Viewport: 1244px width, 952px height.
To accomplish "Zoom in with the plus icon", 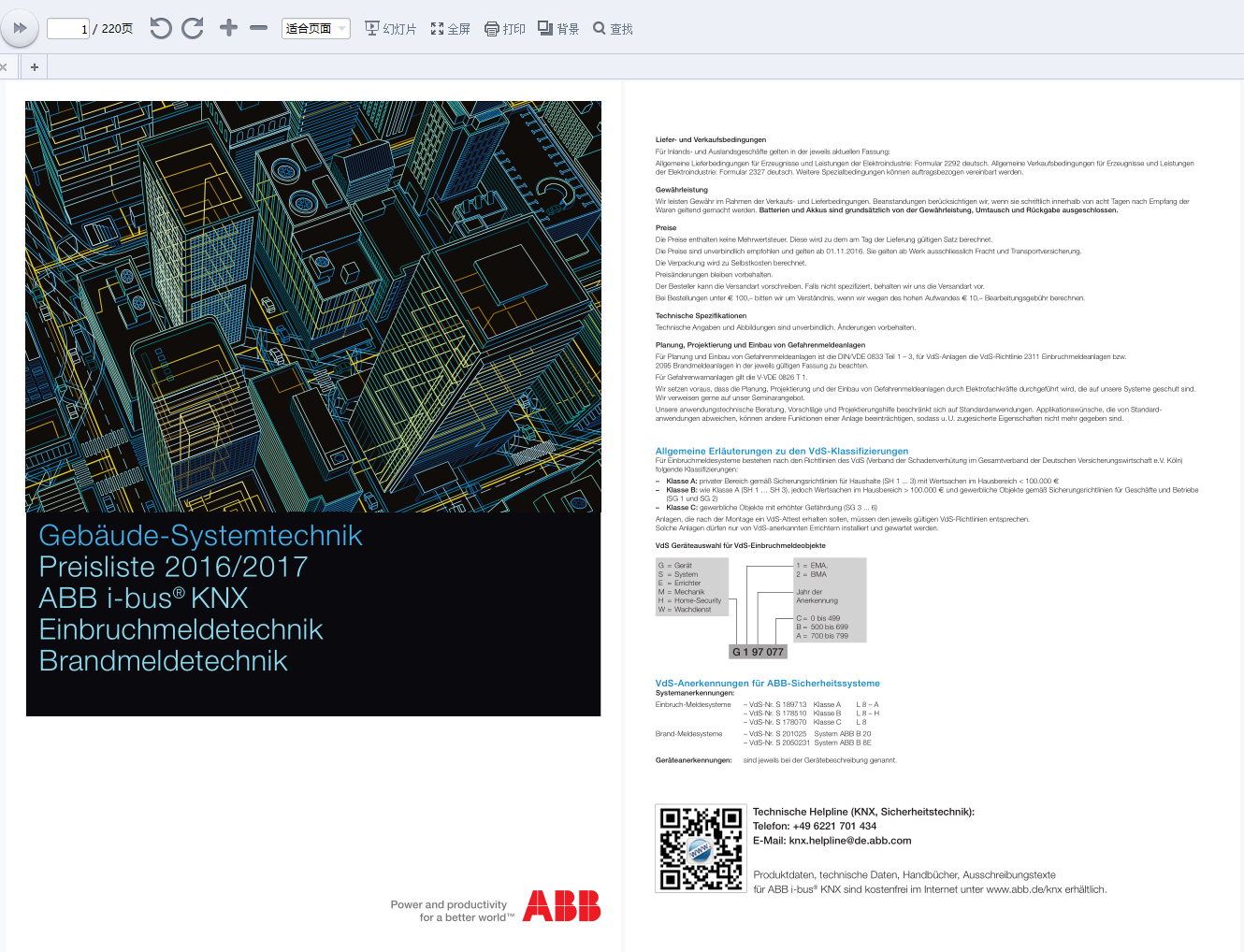I will [x=228, y=28].
